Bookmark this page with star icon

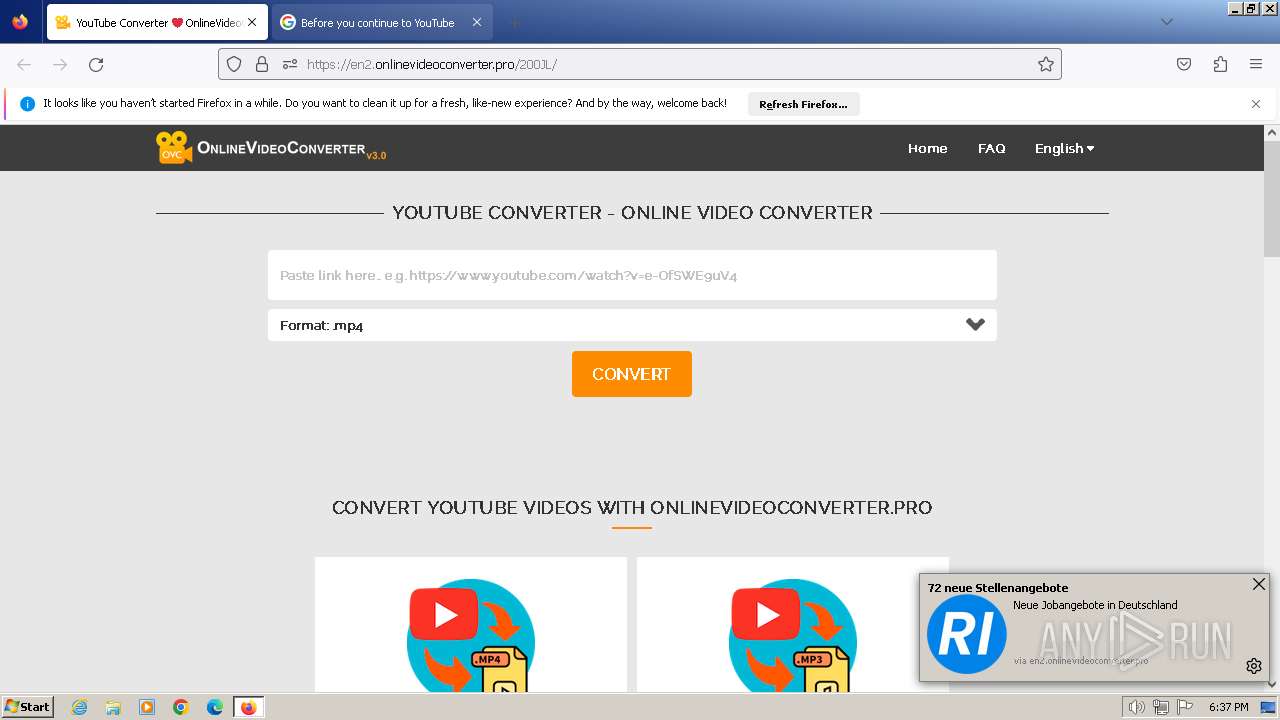(1046, 64)
